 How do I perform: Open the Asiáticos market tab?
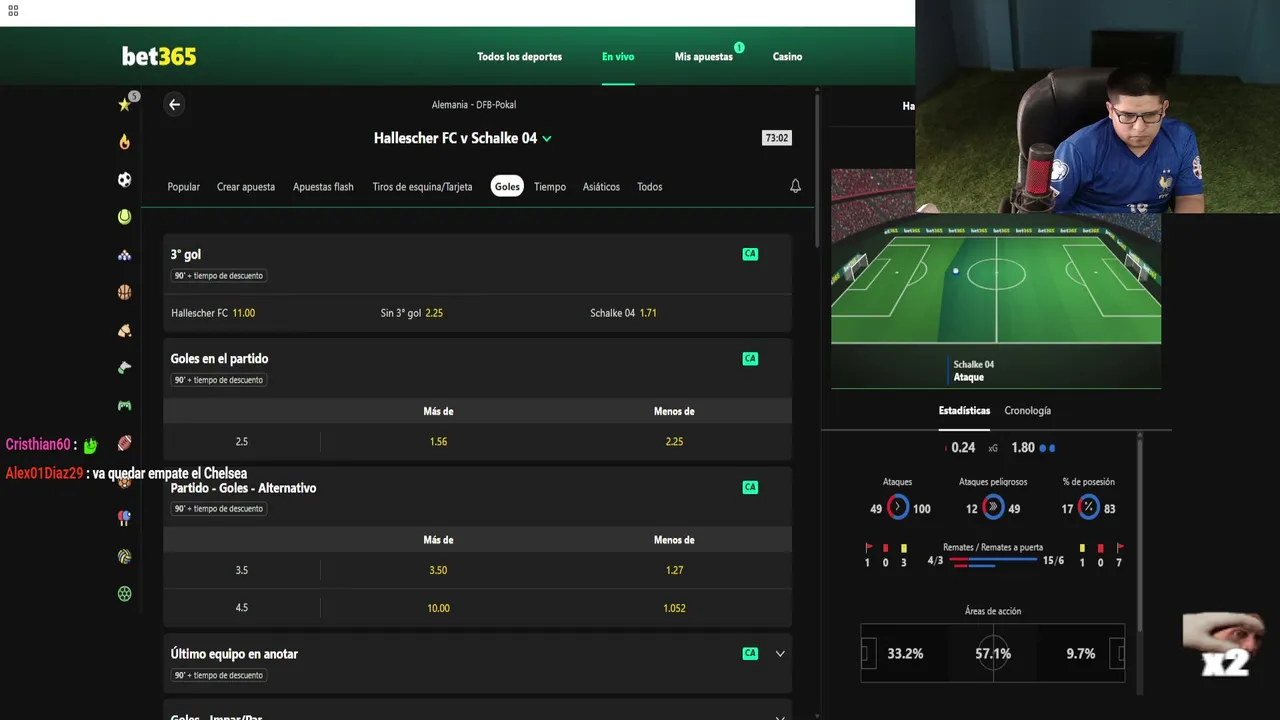(x=601, y=187)
